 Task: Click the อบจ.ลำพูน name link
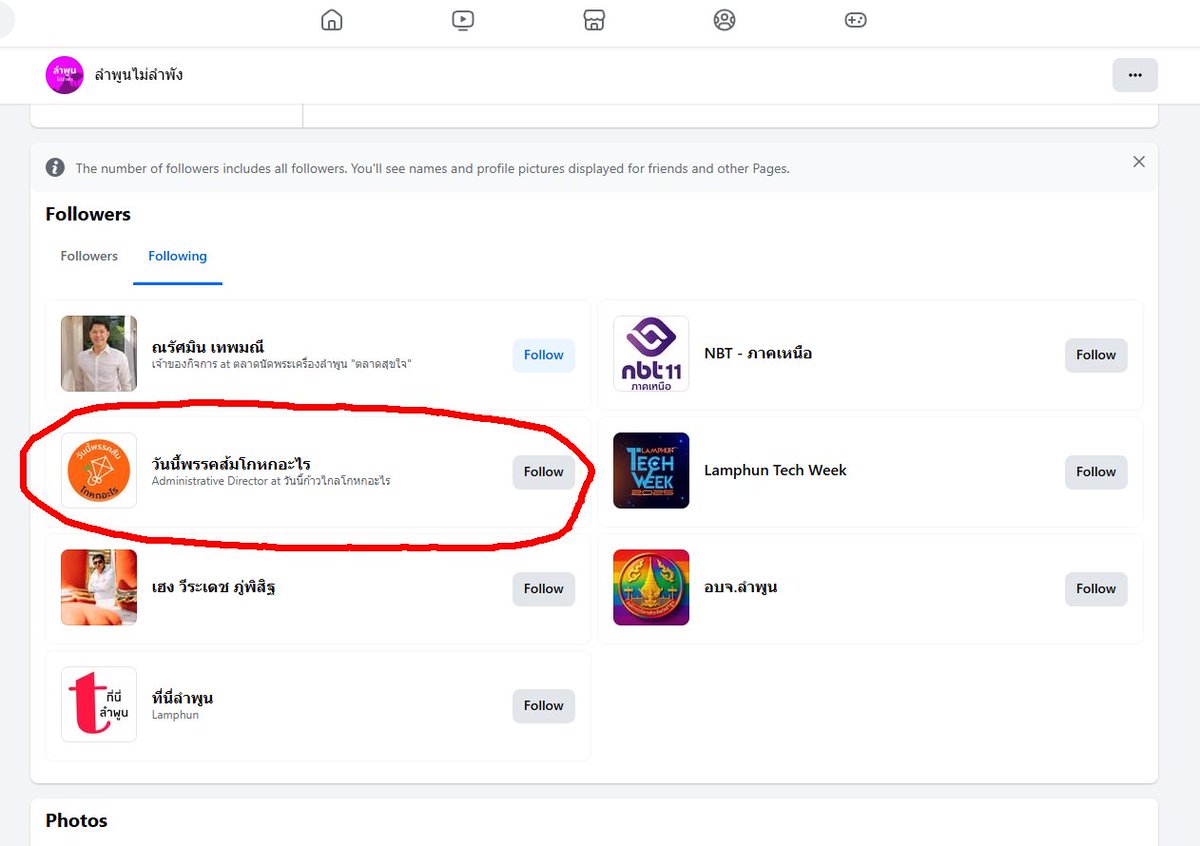coord(741,588)
